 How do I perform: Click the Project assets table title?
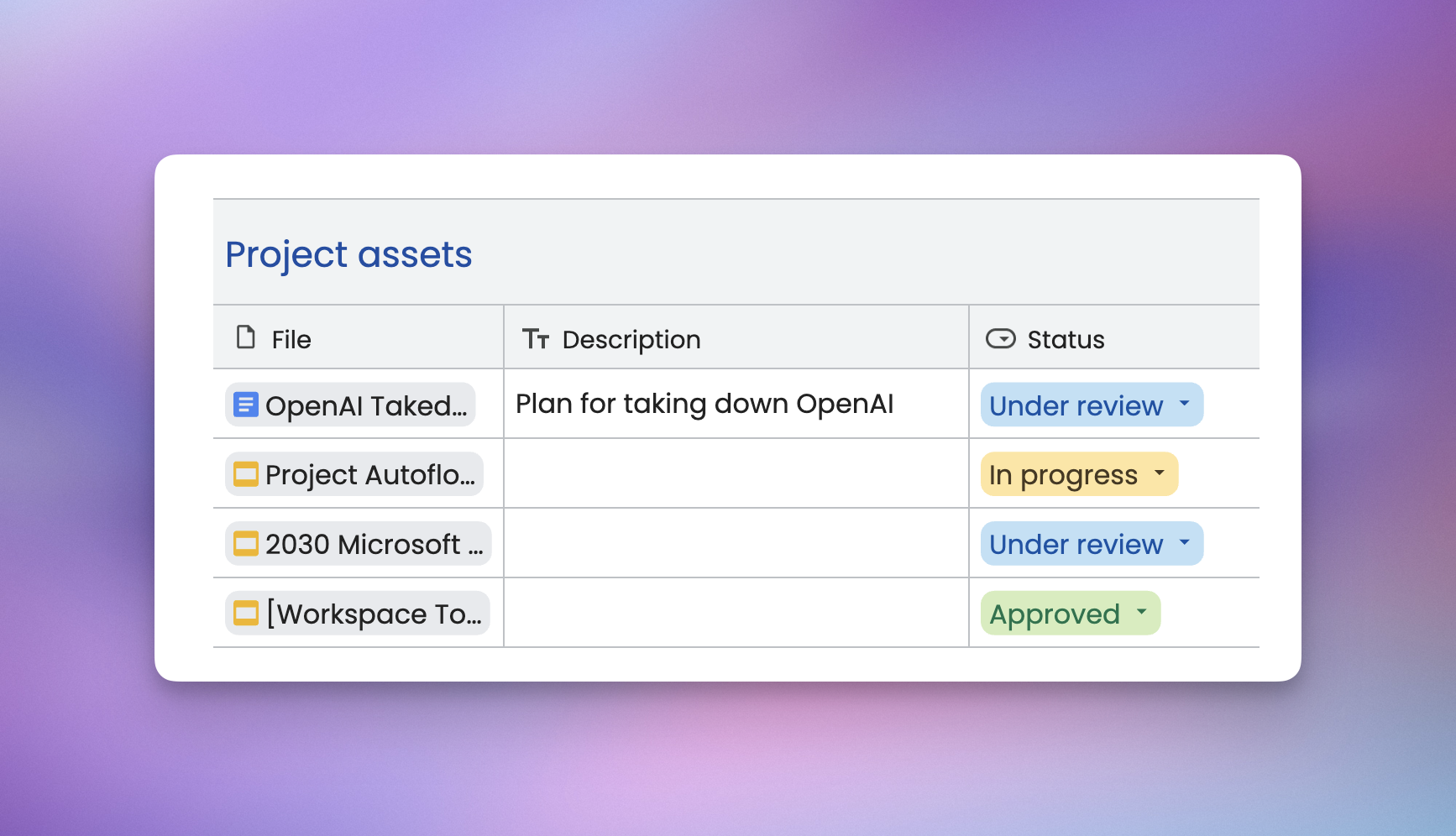pyautogui.click(x=348, y=254)
